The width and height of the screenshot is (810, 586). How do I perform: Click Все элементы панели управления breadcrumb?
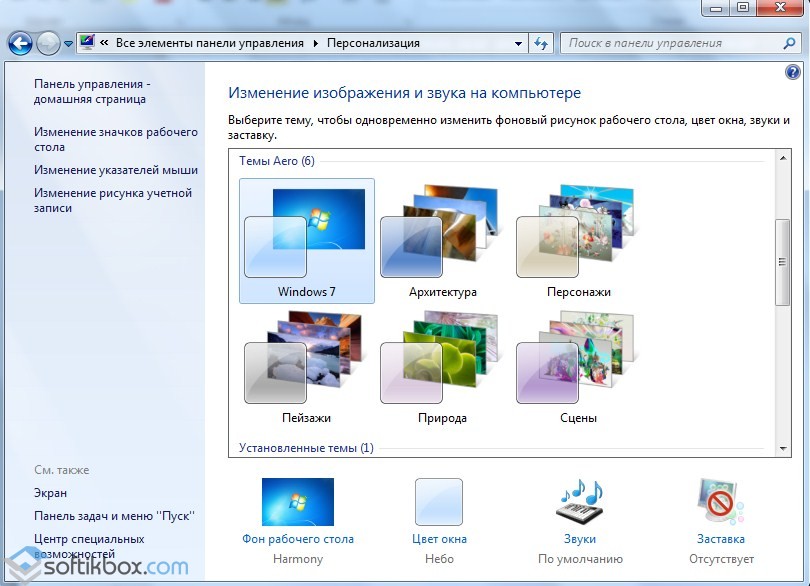212,43
